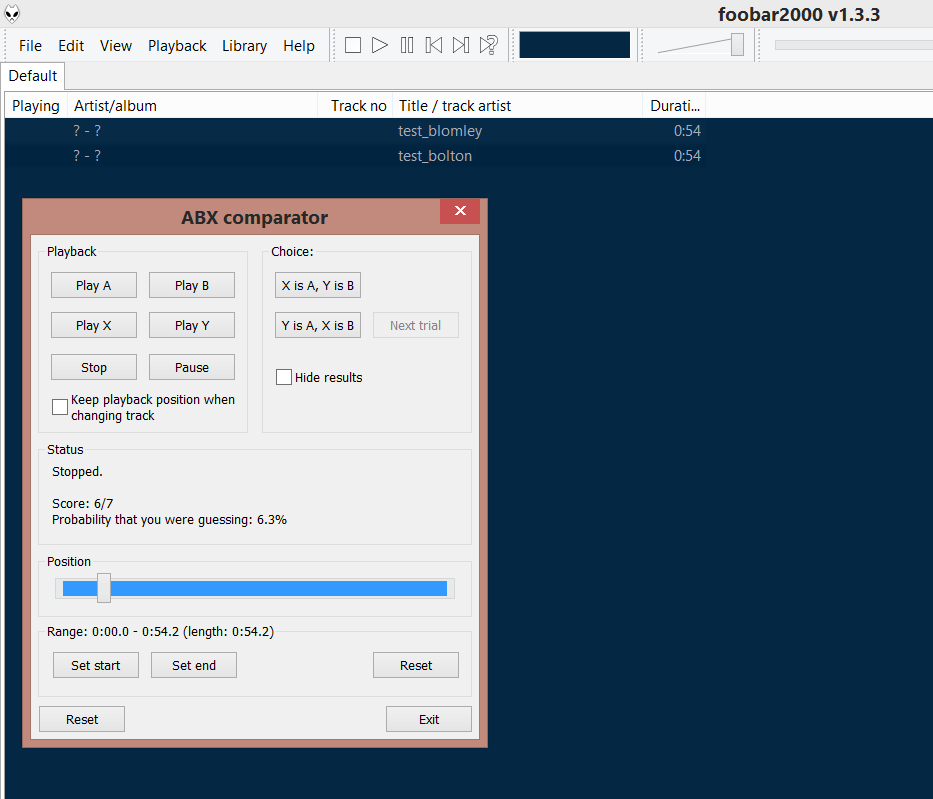Click the Set start button
The width and height of the screenshot is (933, 799).
(96, 665)
